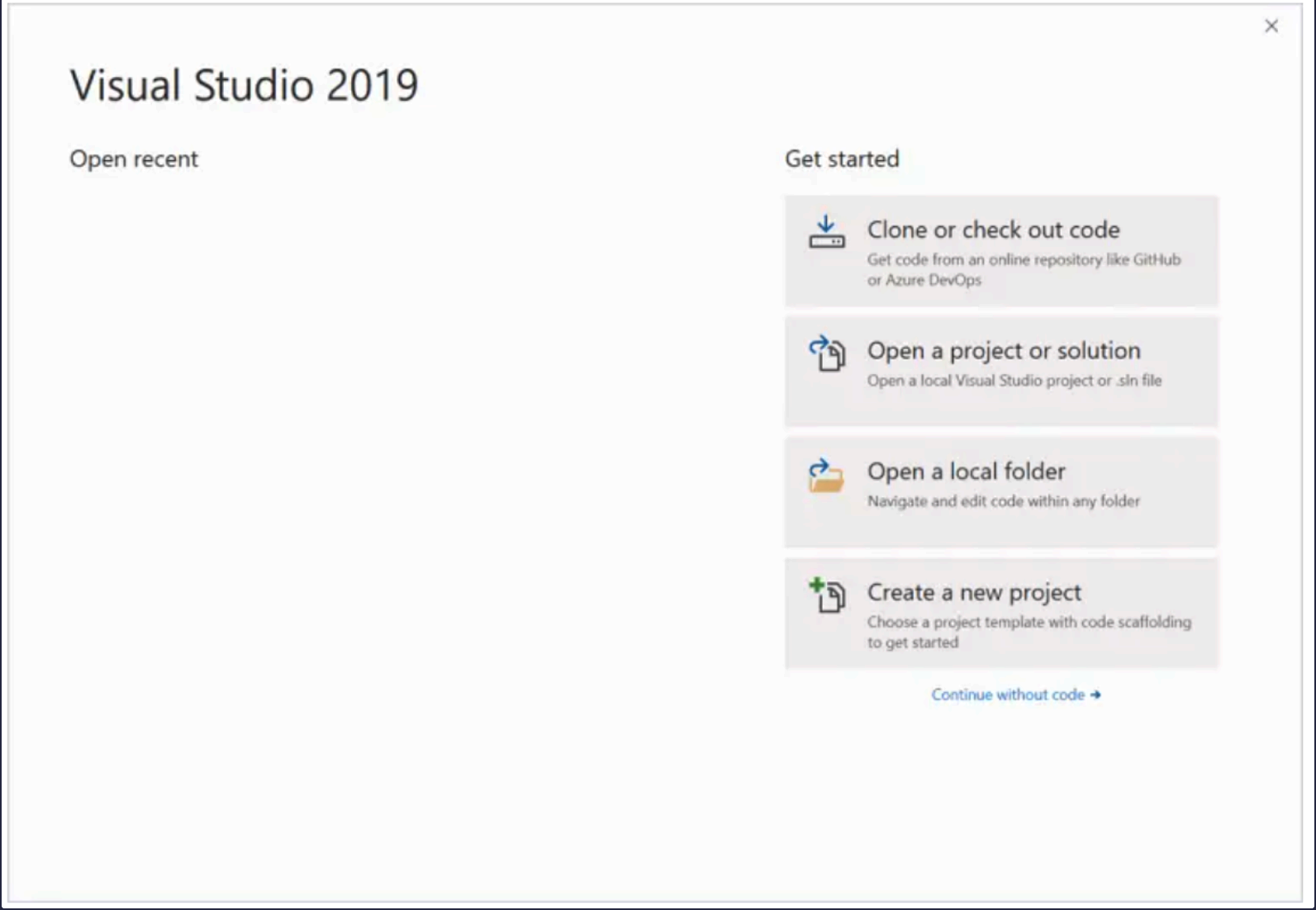The width and height of the screenshot is (1316, 910).
Task: Choose the "Open a project or solution" title
Action: tap(1003, 351)
